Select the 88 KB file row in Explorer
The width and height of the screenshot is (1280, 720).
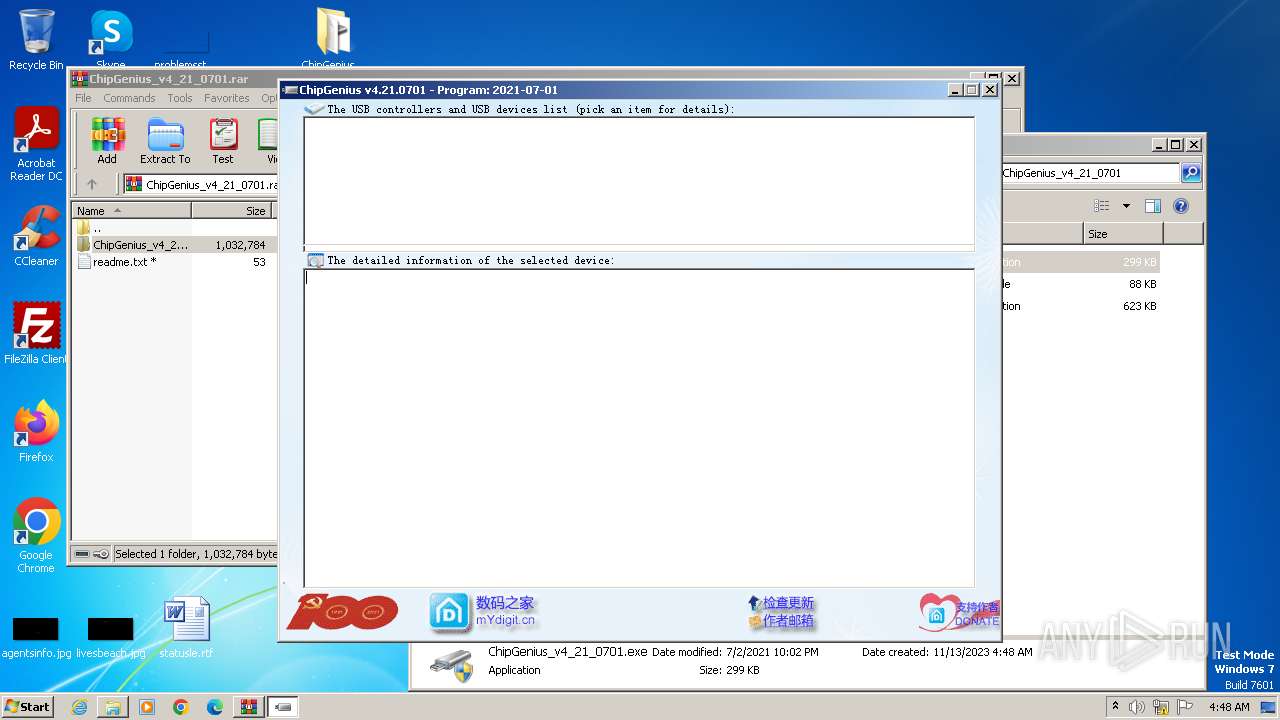pos(1080,284)
